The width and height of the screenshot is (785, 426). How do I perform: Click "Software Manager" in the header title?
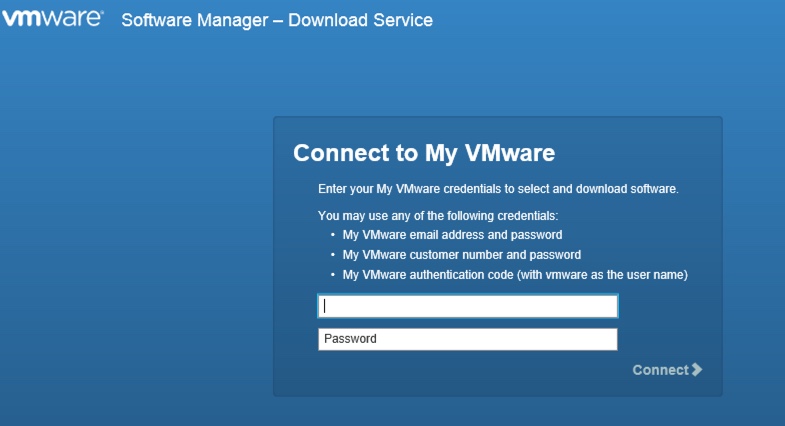195,20
